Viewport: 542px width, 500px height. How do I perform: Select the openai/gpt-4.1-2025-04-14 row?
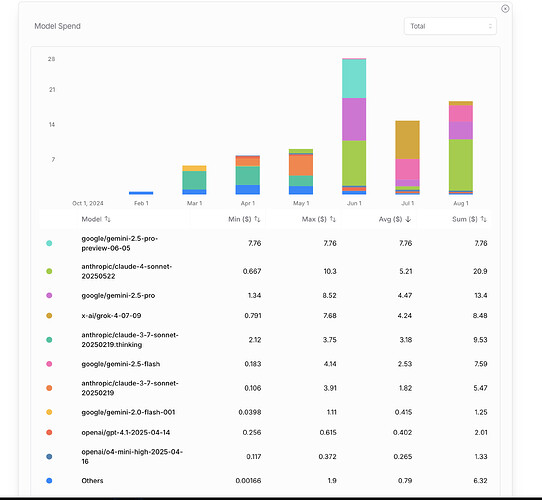point(265,433)
